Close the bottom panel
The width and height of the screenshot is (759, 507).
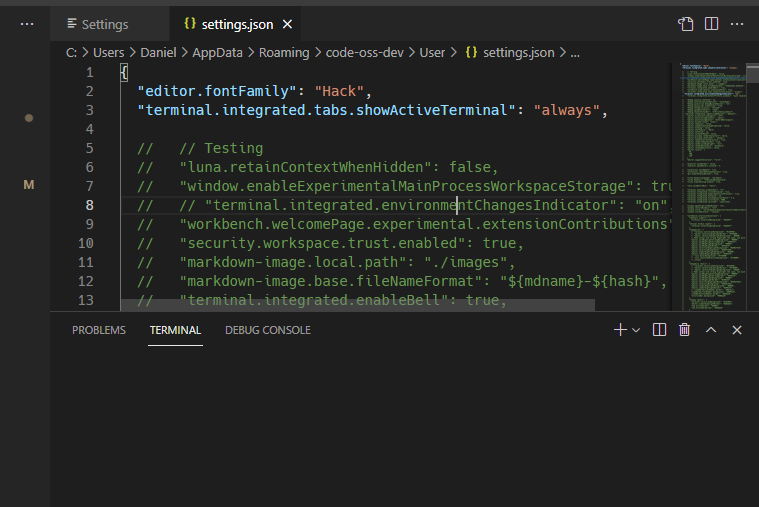[x=737, y=330]
